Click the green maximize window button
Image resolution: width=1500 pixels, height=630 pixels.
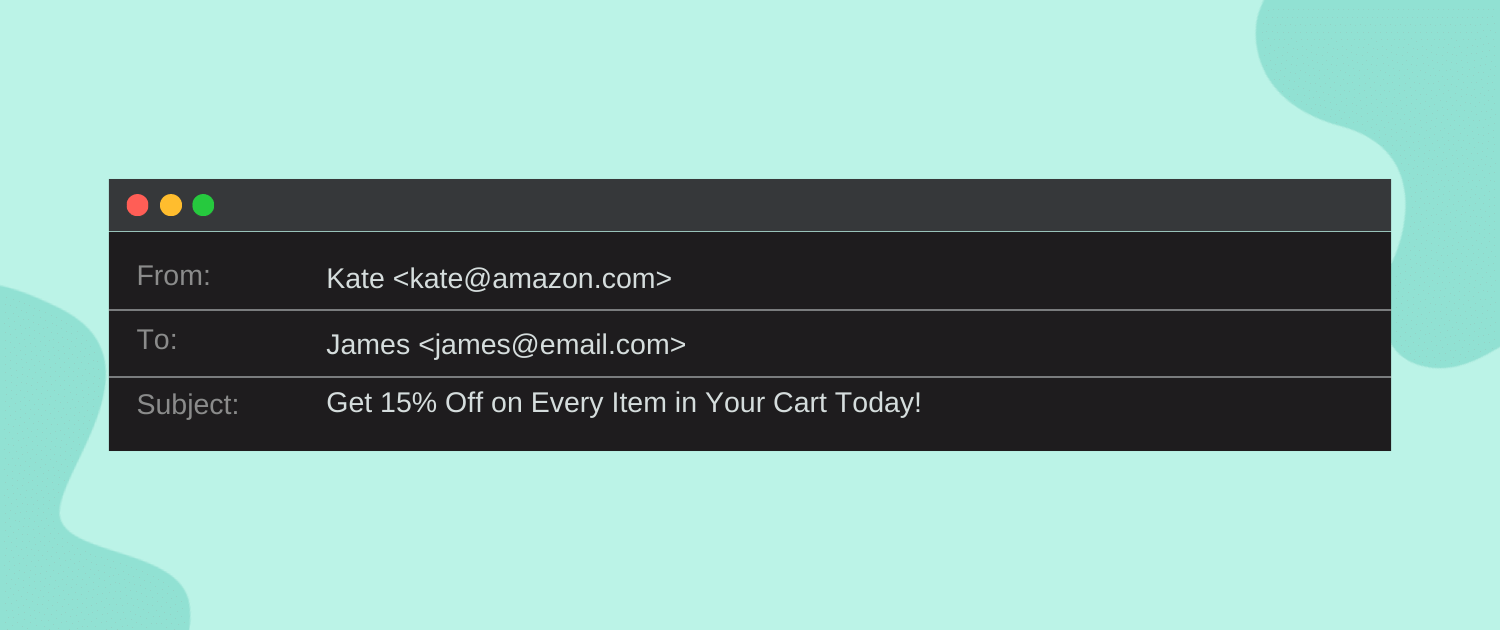point(203,205)
